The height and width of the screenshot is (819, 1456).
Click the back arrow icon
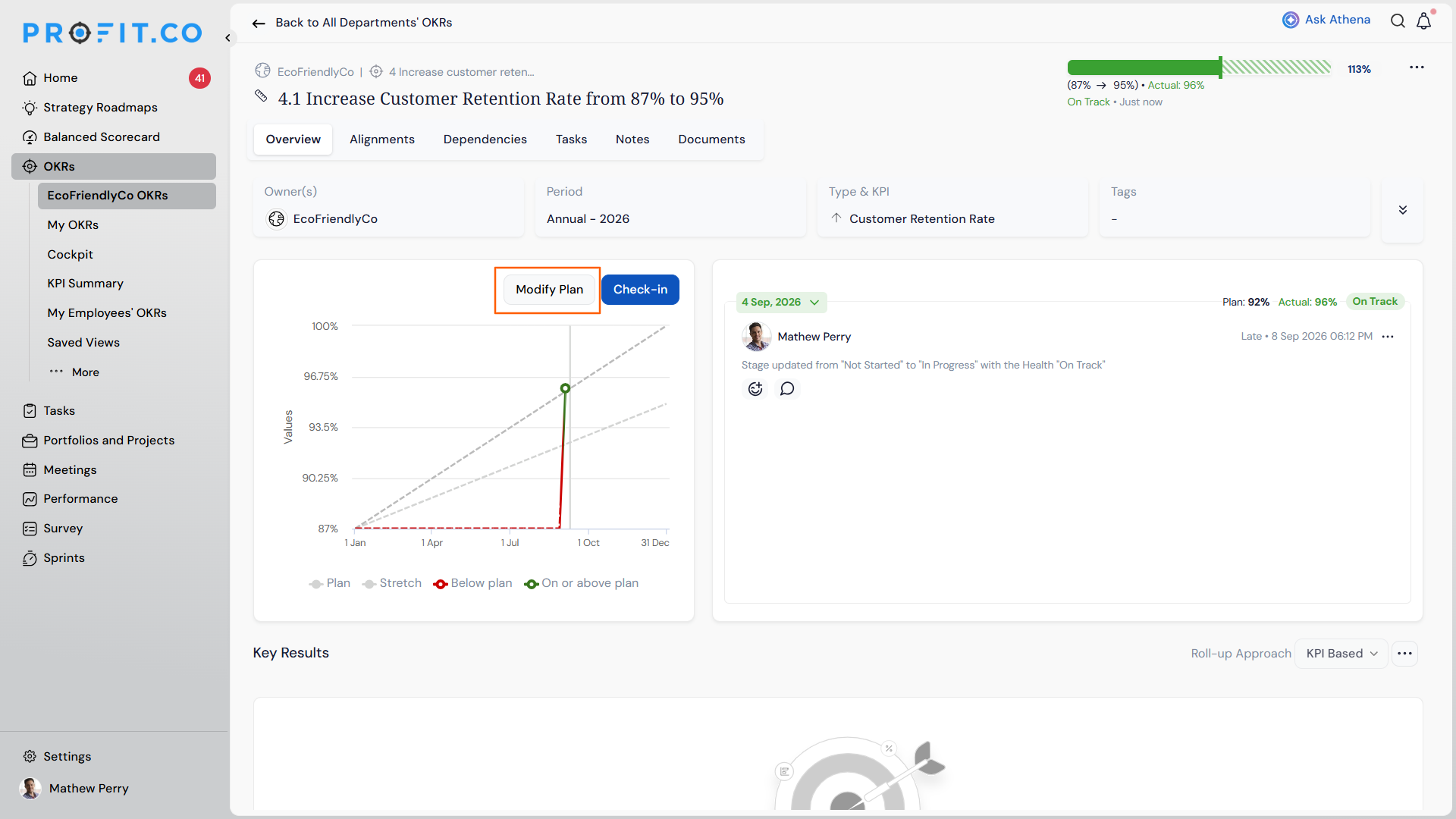tap(259, 23)
